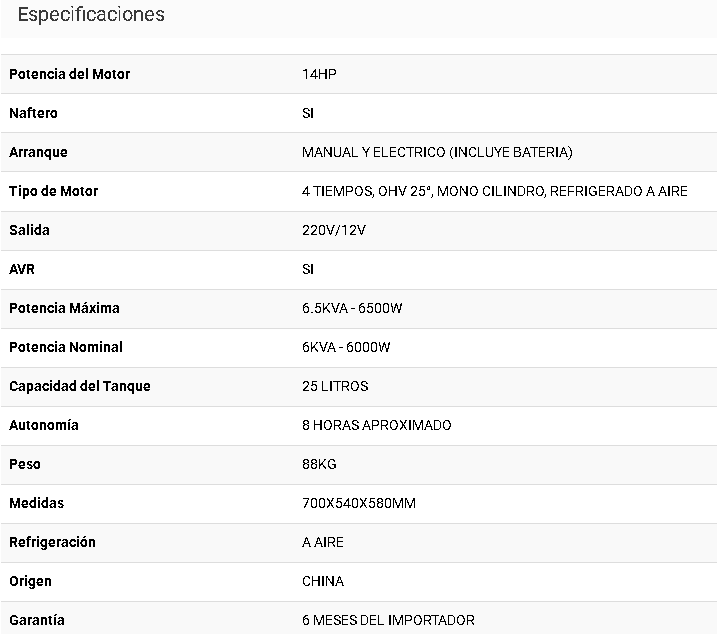Click the AVR row label
This screenshot has width=717, height=634.
[x=22, y=269]
